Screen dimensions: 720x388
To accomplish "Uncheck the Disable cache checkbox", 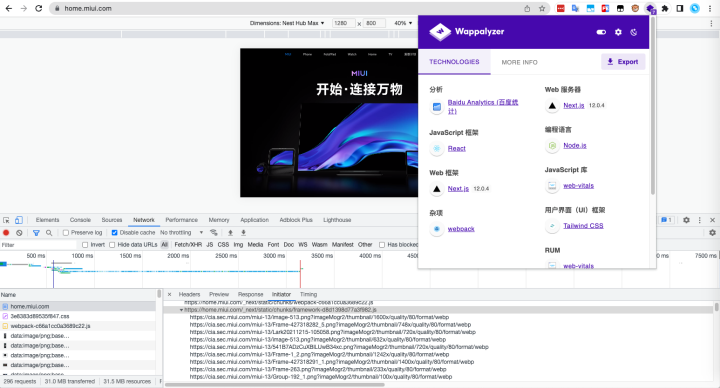I will point(114,233).
